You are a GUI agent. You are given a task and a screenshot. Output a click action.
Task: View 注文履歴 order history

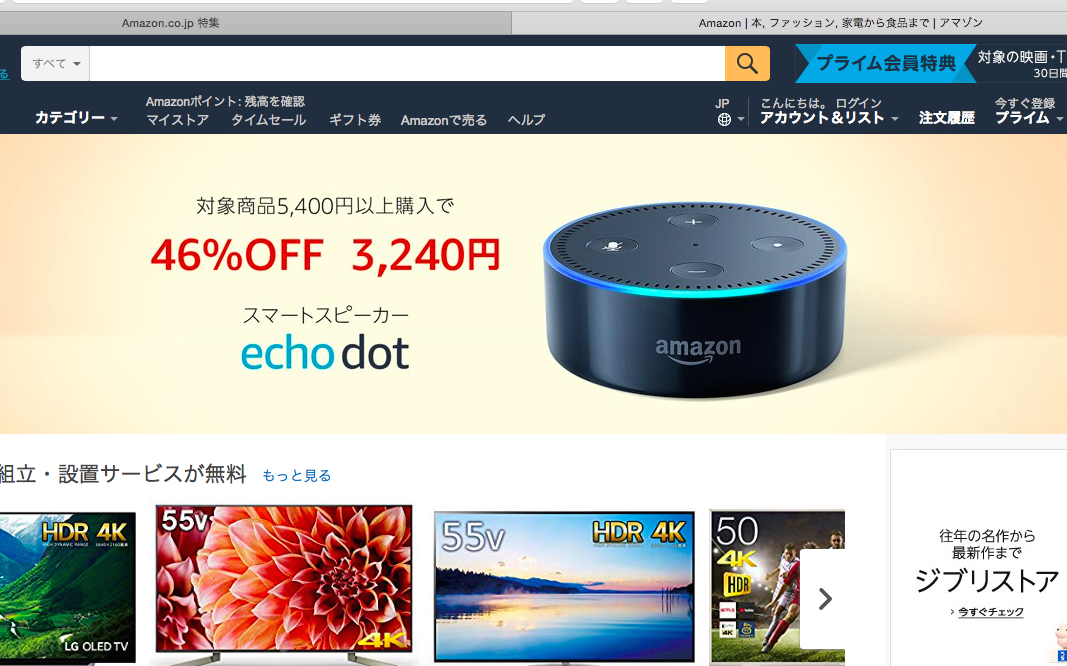click(x=947, y=118)
